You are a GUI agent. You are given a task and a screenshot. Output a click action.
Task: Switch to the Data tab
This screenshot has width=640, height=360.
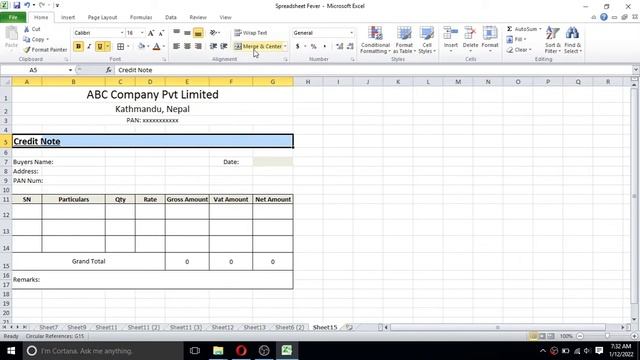(171, 18)
